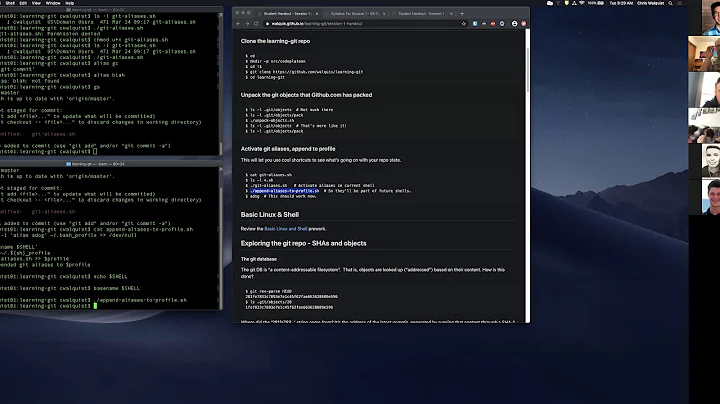The height and width of the screenshot is (404, 720).
Task: Switch to the first Student Handout browser tab
Action: coord(287,14)
